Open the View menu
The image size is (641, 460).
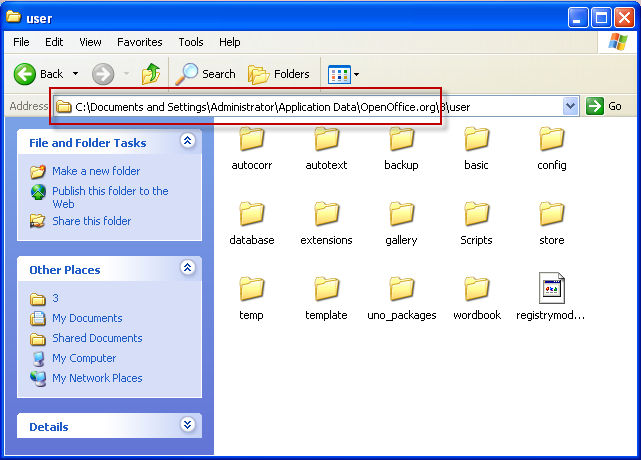(90, 42)
